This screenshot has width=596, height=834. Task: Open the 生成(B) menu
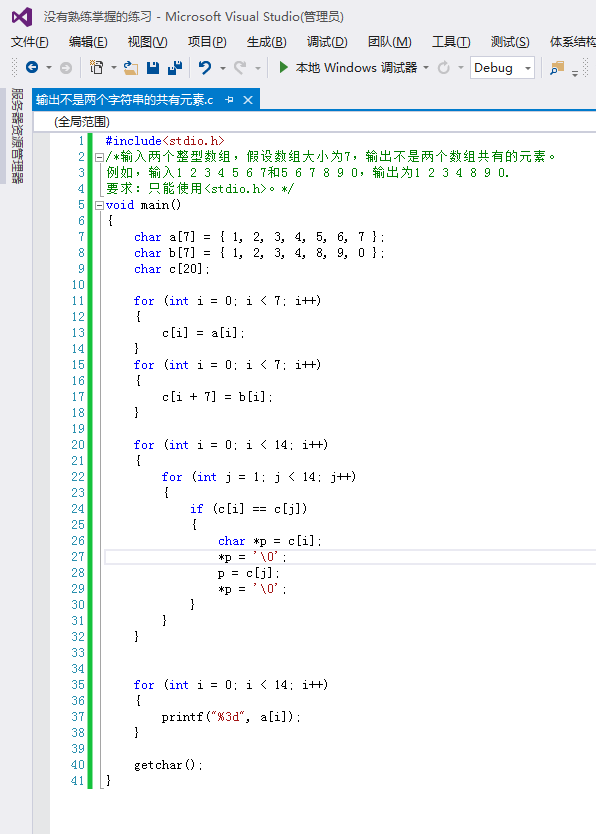click(x=266, y=41)
